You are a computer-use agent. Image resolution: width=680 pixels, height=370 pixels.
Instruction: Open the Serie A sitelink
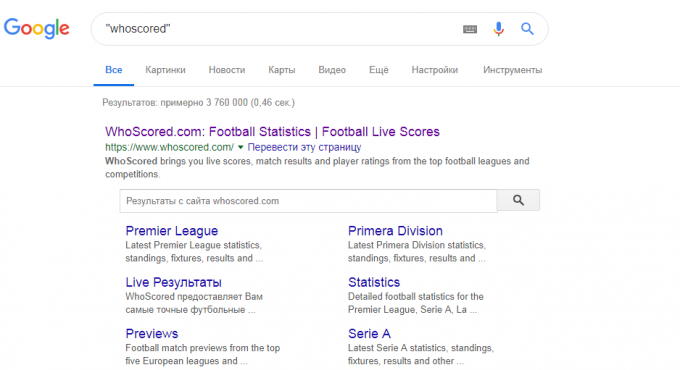[369, 334]
